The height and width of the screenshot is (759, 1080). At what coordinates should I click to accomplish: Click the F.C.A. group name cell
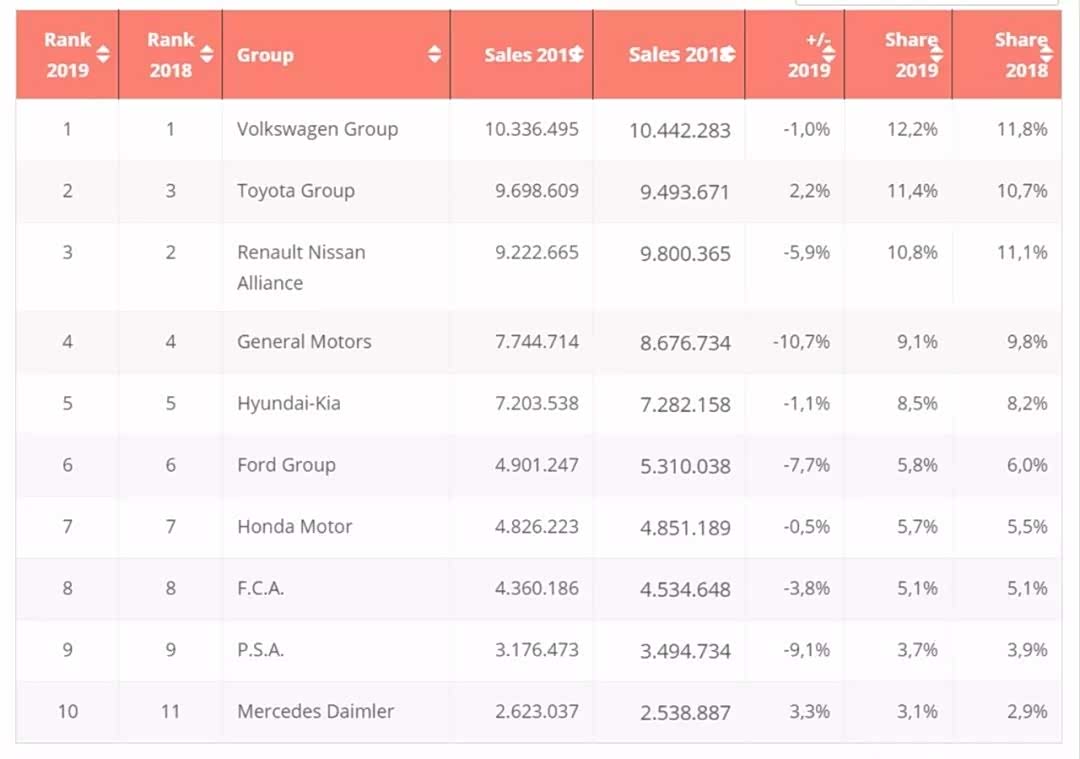pos(260,589)
